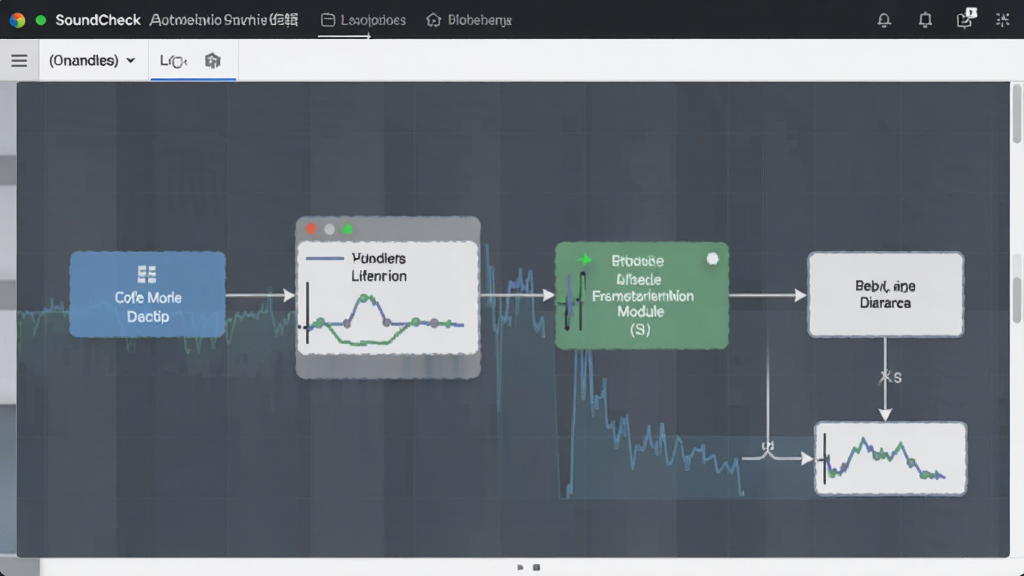The image size is (1024, 576).
Task: Click the green status dot beside SoundCheck
Action: [x=40, y=20]
